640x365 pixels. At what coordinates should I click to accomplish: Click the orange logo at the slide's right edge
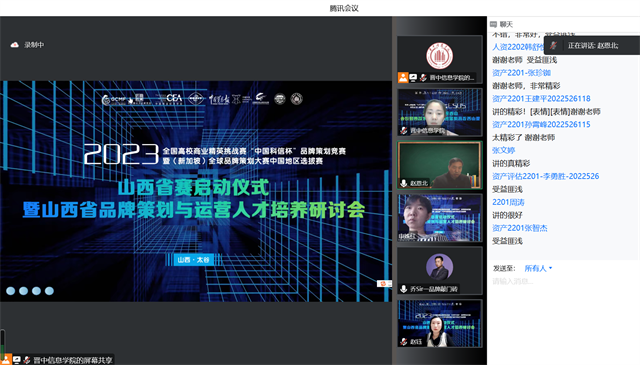[384, 283]
